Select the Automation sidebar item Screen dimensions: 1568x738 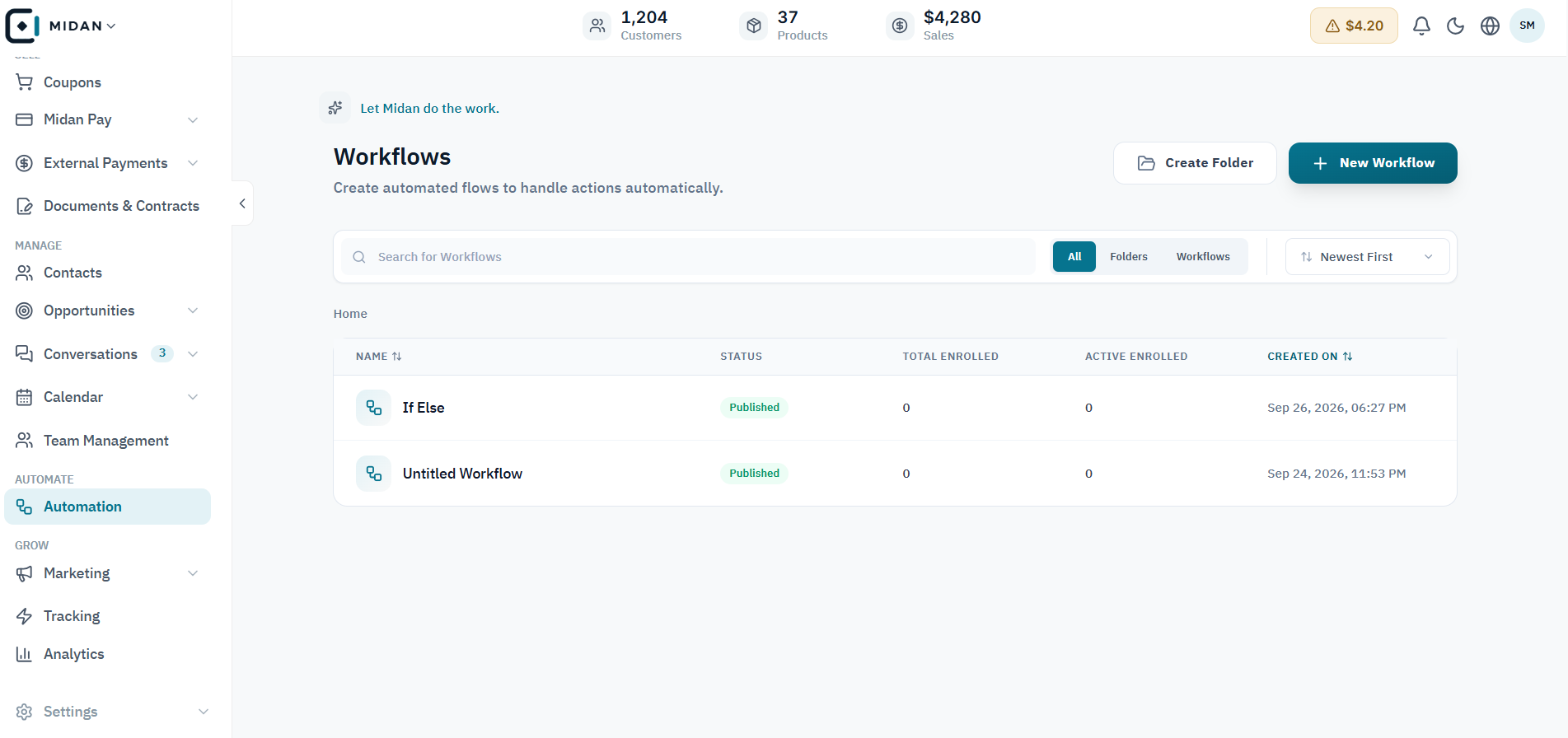tap(108, 507)
